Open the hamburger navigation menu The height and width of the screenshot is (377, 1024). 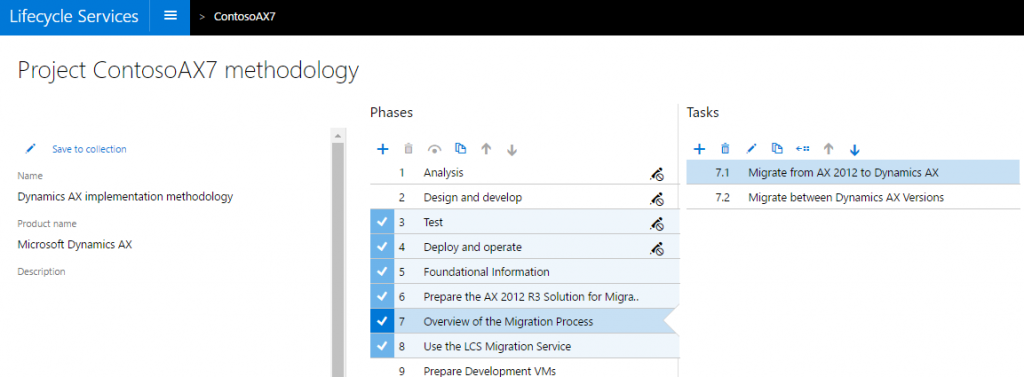click(170, 16)
